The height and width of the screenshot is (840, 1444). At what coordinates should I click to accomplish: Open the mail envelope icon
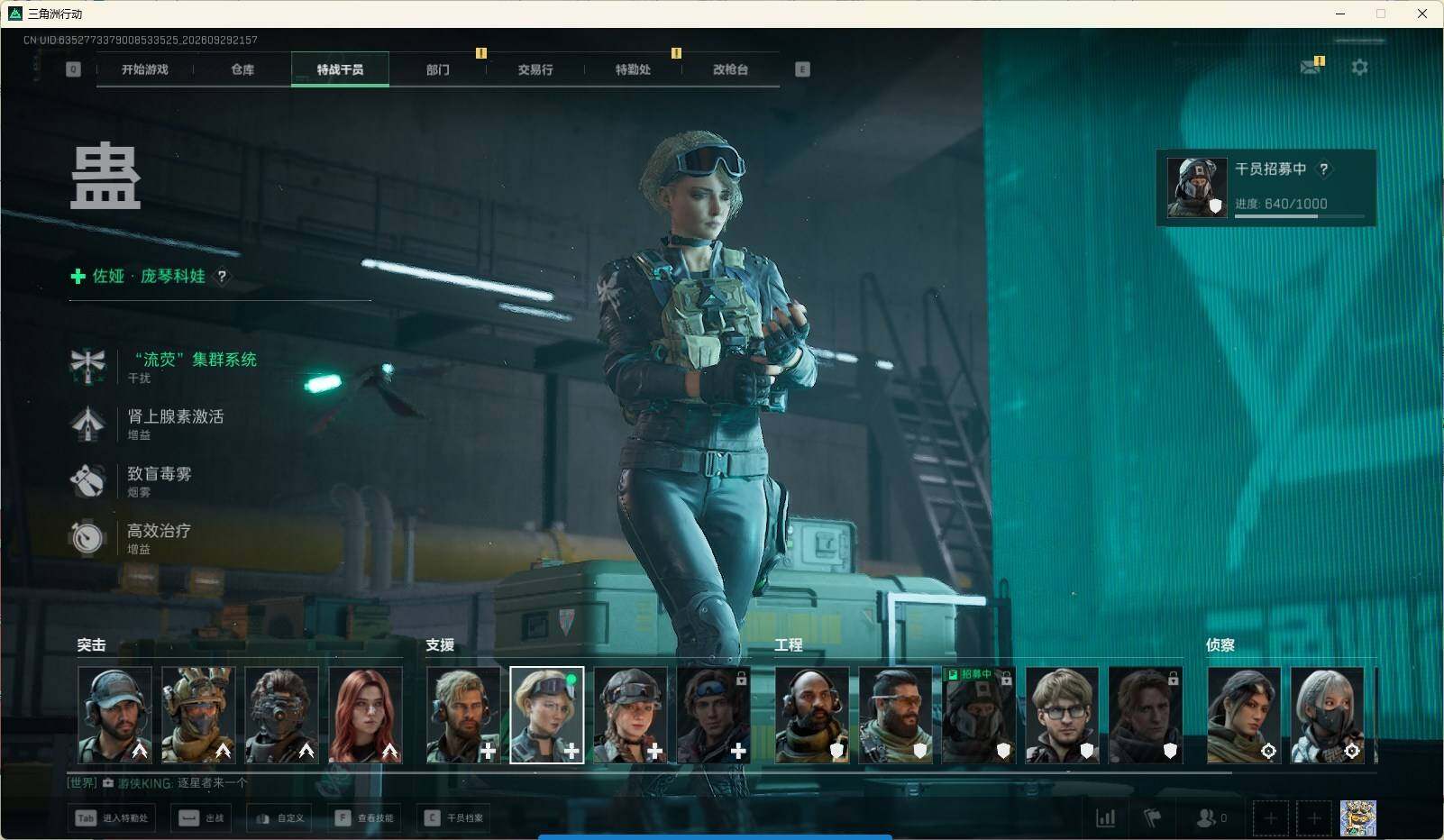[1311, 68]
